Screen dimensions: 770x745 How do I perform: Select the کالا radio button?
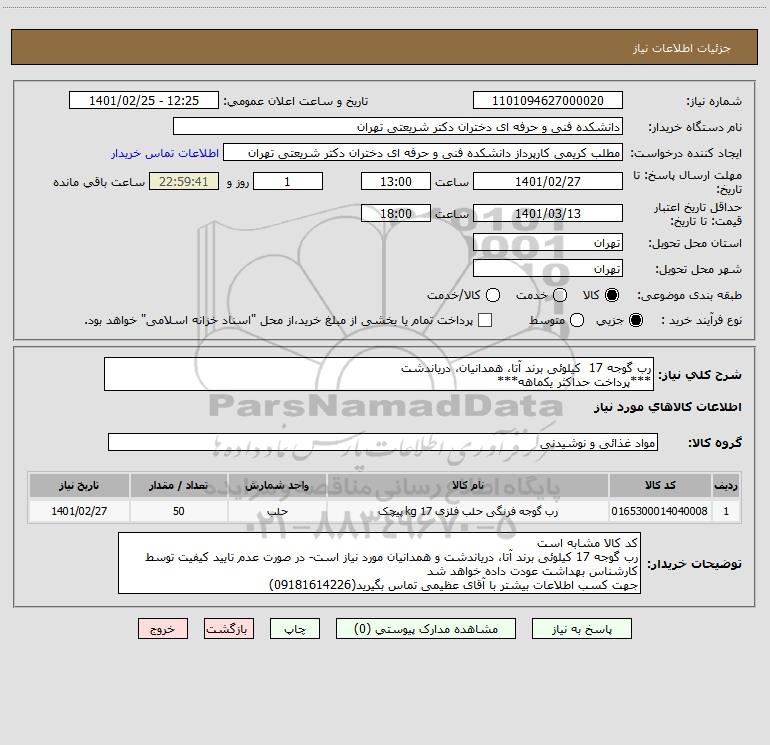click(x=612, y=295)
